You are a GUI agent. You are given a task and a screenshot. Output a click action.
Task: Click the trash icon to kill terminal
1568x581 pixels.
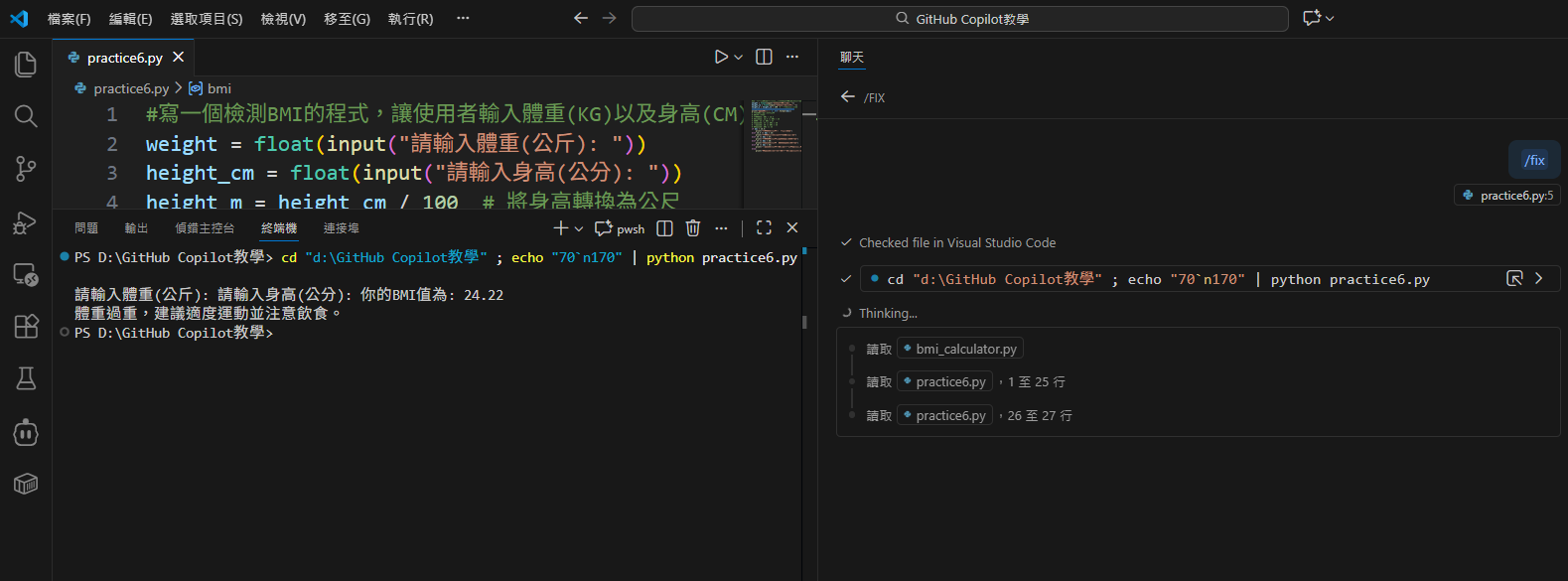pyautogui.click(x=693, y=228)
